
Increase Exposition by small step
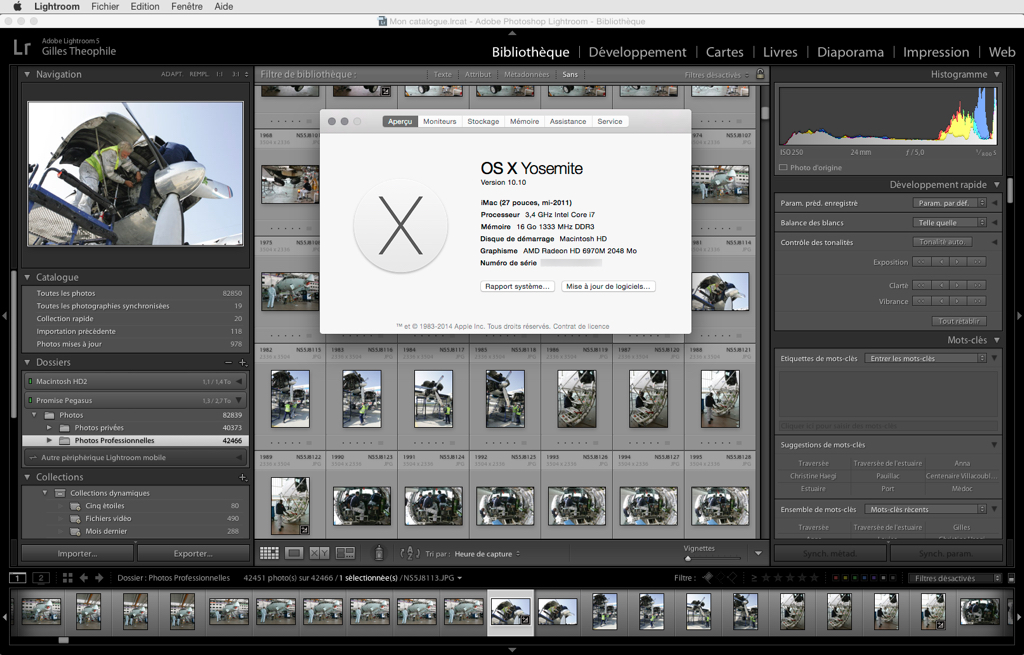pyautogui.click(x=958, y=262)
